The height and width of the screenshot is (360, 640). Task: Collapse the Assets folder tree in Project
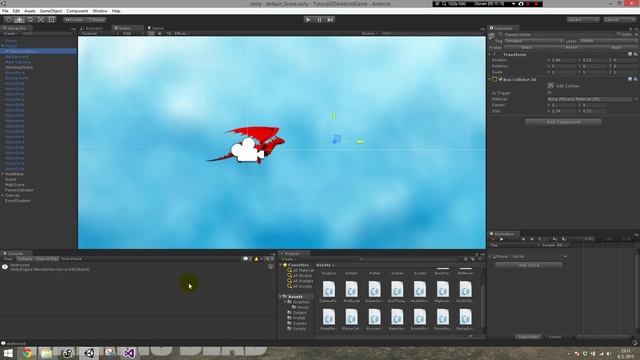pos(281,296)
